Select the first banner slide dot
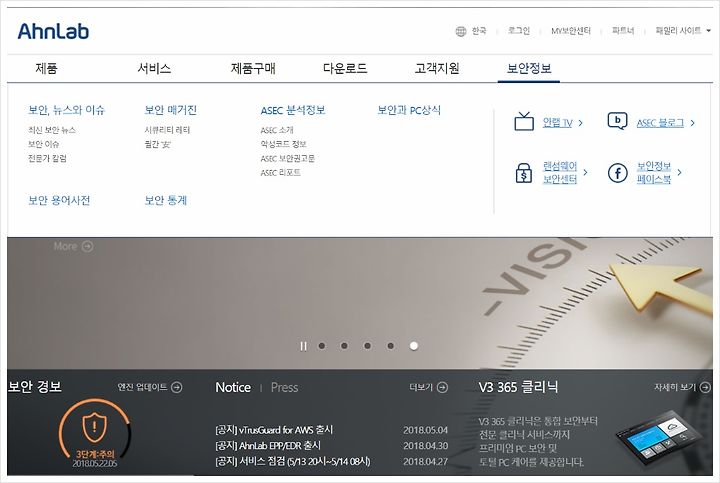This screenshot has width=720, height=483. click(322, 346)
